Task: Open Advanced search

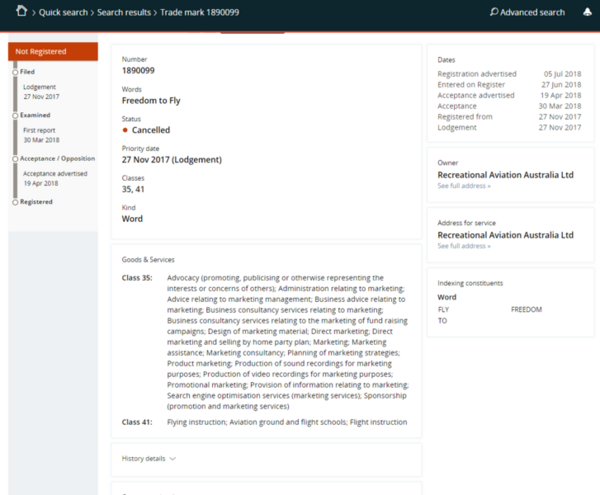Action: click(532, 12)
